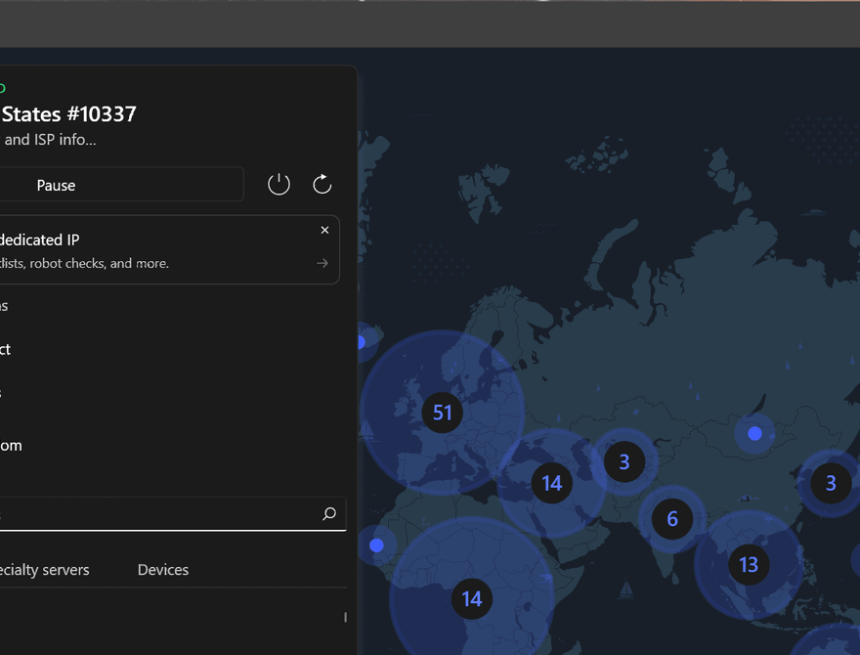Click the server dot in West Africa
This screenshot has width=860, height=655.
coord(376,545)
